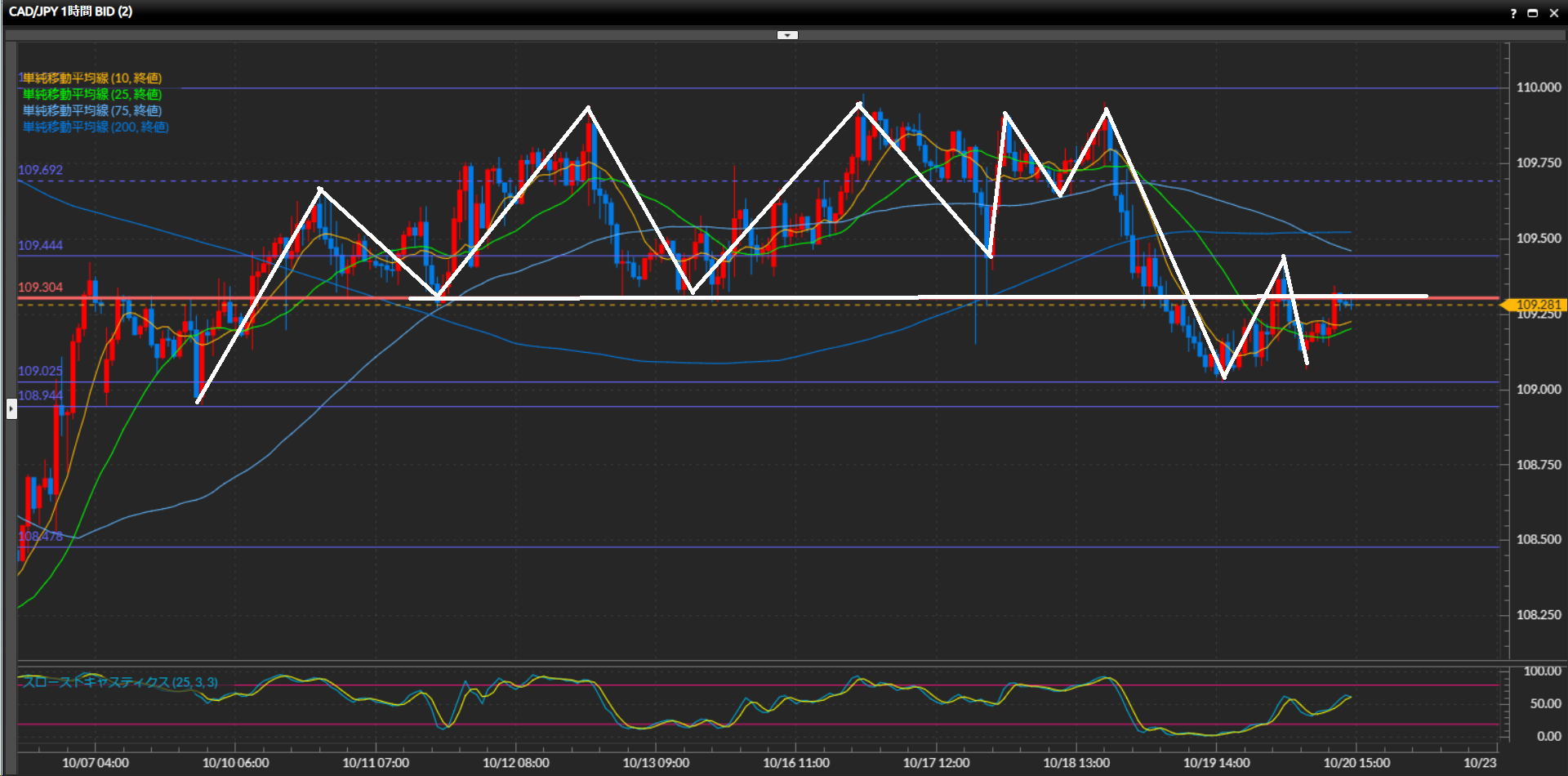Select the 75-period simple moving average label
This screenshot has height=776, width=1568.
pyautogui.click(x=91, y=111)
